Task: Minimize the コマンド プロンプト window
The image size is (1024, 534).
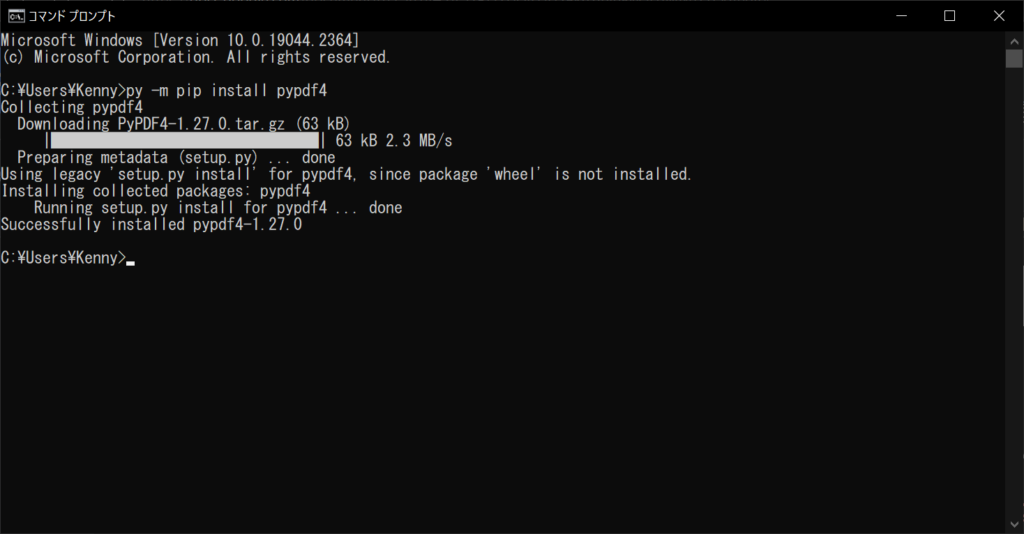Action: tap(901, 16)
